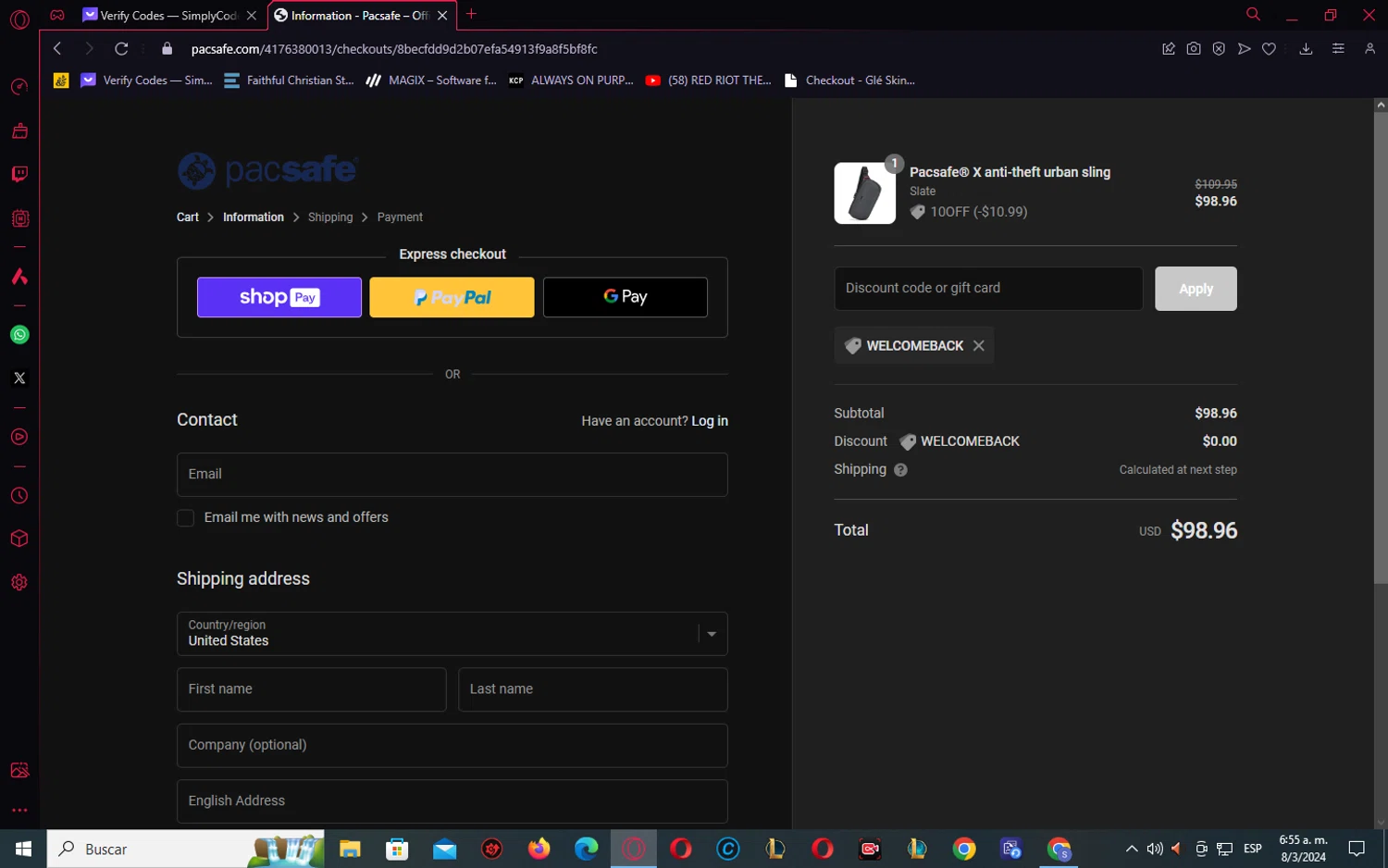Pay with PayPal button

coord(452,297)
